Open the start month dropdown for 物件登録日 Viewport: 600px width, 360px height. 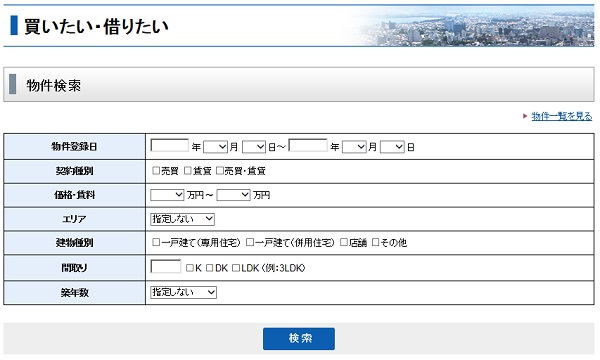click(215, 147)
